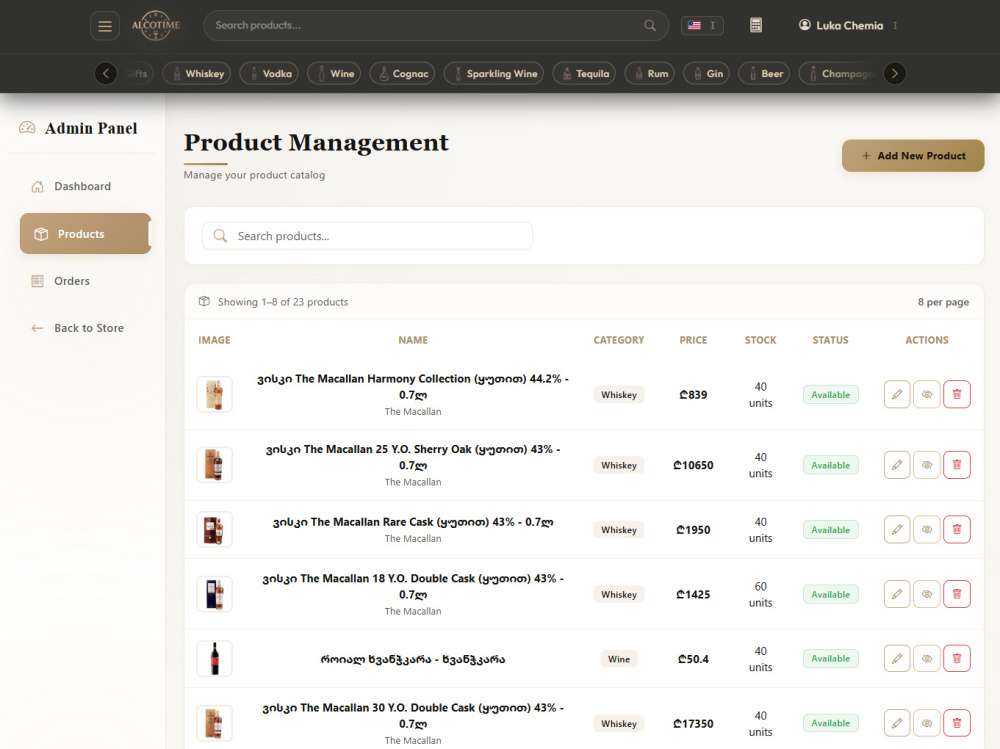Select the Gin category chip
The image size is (1000, 749).
(707, 73)
